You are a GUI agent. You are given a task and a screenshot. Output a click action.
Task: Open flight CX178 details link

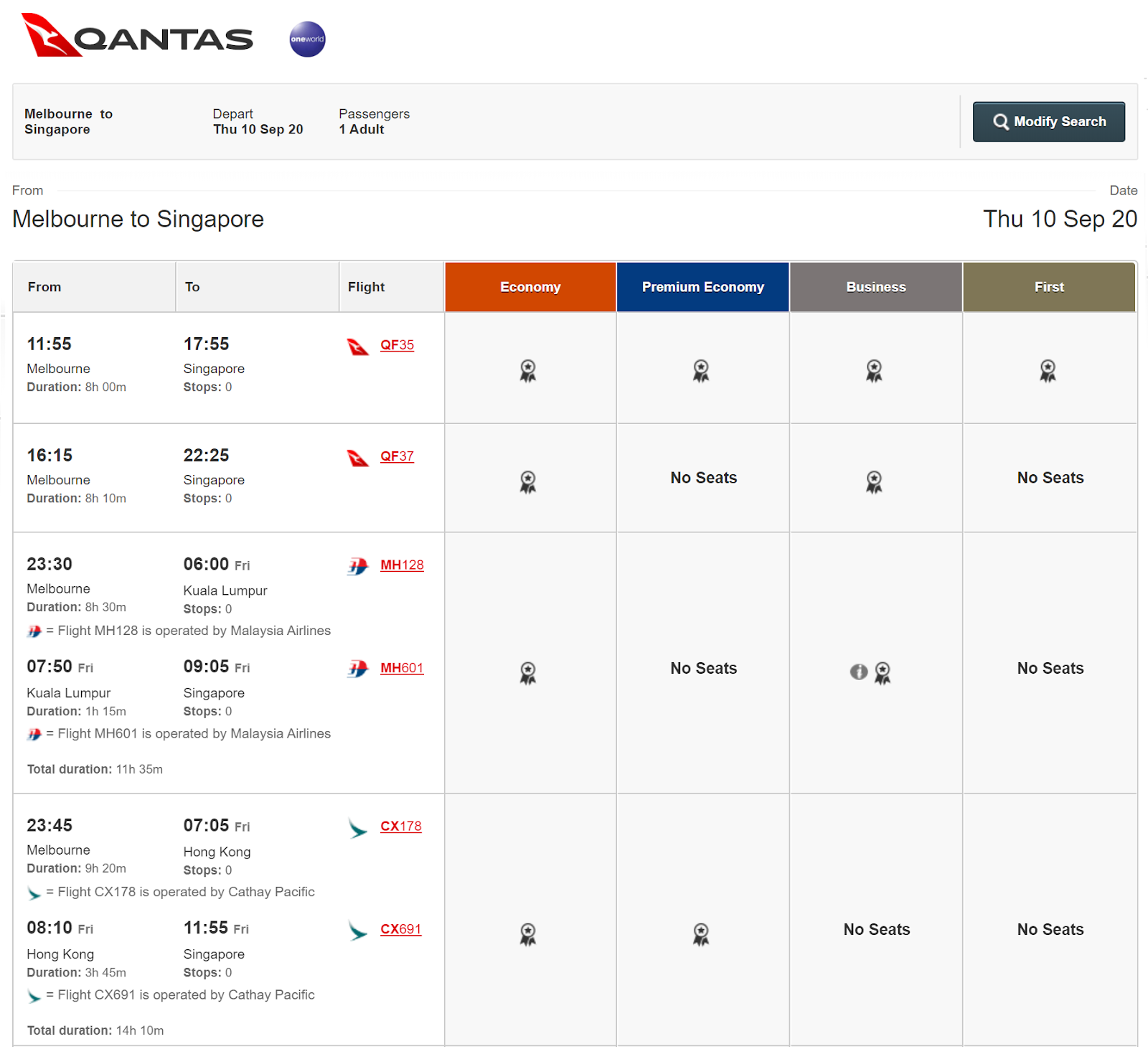pyautogui.click(x=401, y=826)
